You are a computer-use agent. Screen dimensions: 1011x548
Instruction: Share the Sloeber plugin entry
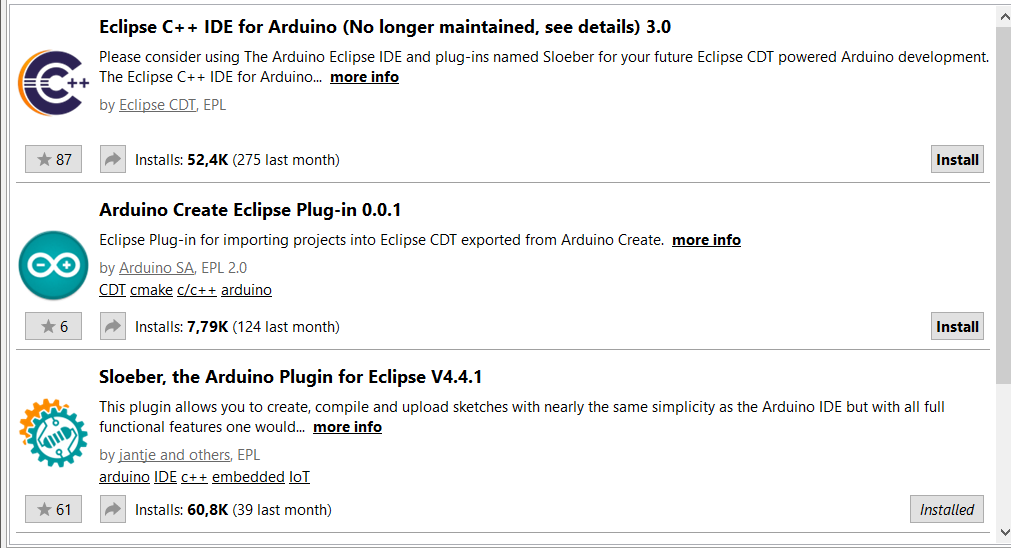113,509
